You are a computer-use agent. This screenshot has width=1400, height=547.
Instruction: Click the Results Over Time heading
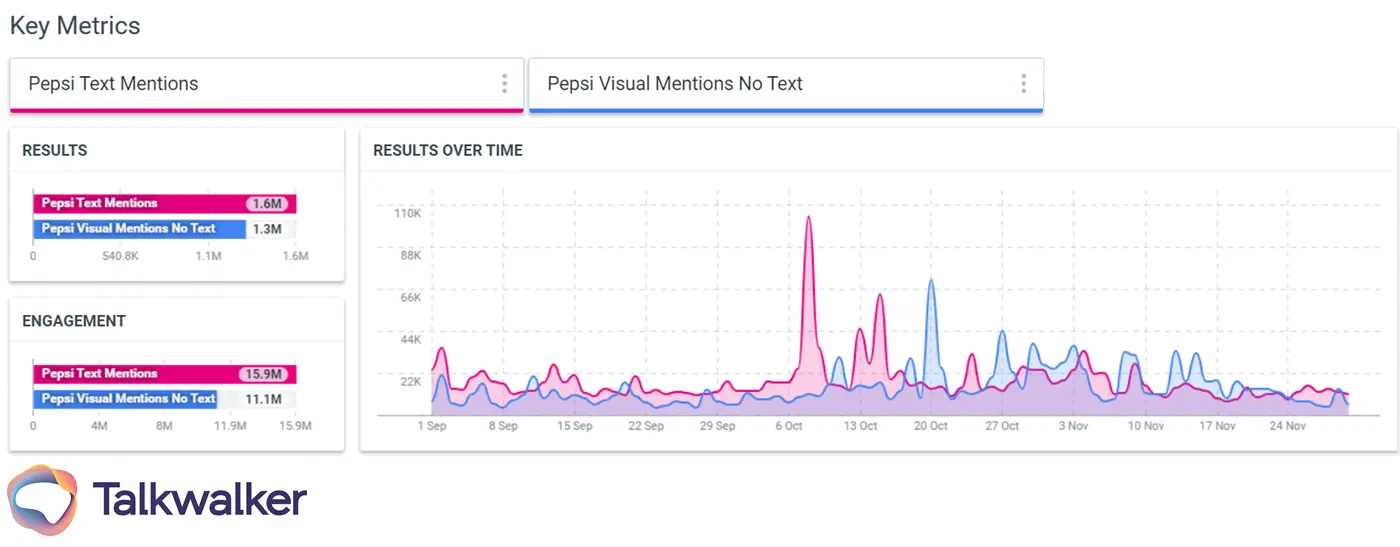coord(448,151)
